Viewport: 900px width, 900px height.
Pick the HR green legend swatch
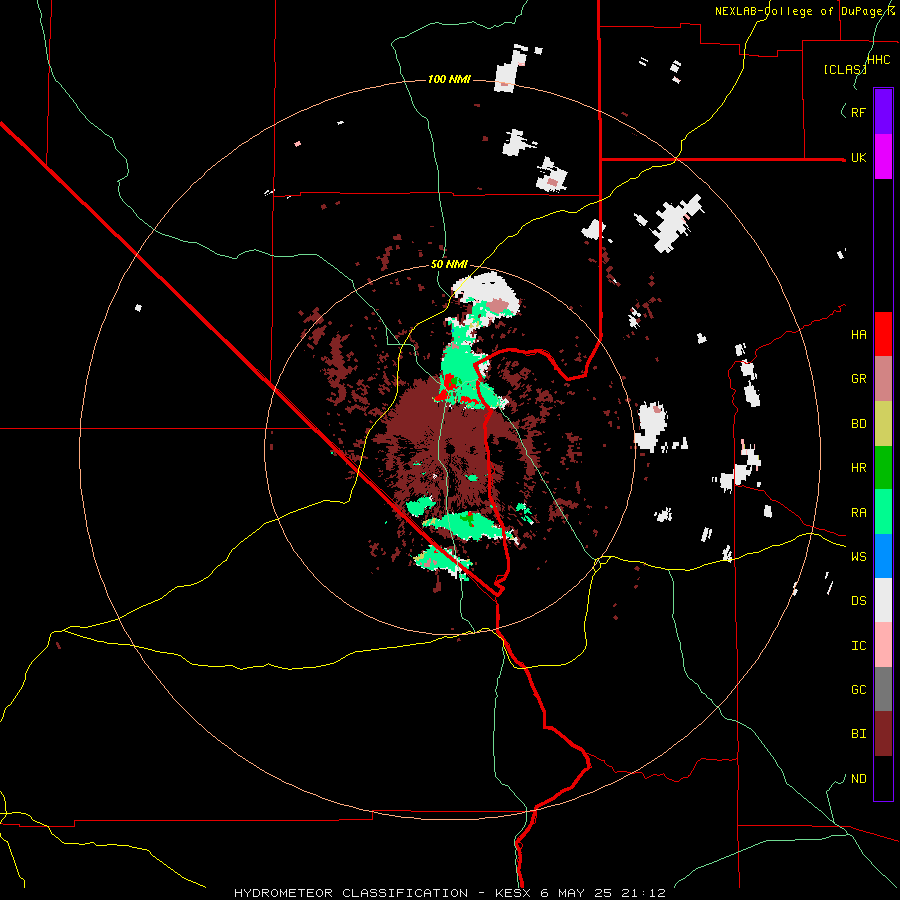coord(883,468)
